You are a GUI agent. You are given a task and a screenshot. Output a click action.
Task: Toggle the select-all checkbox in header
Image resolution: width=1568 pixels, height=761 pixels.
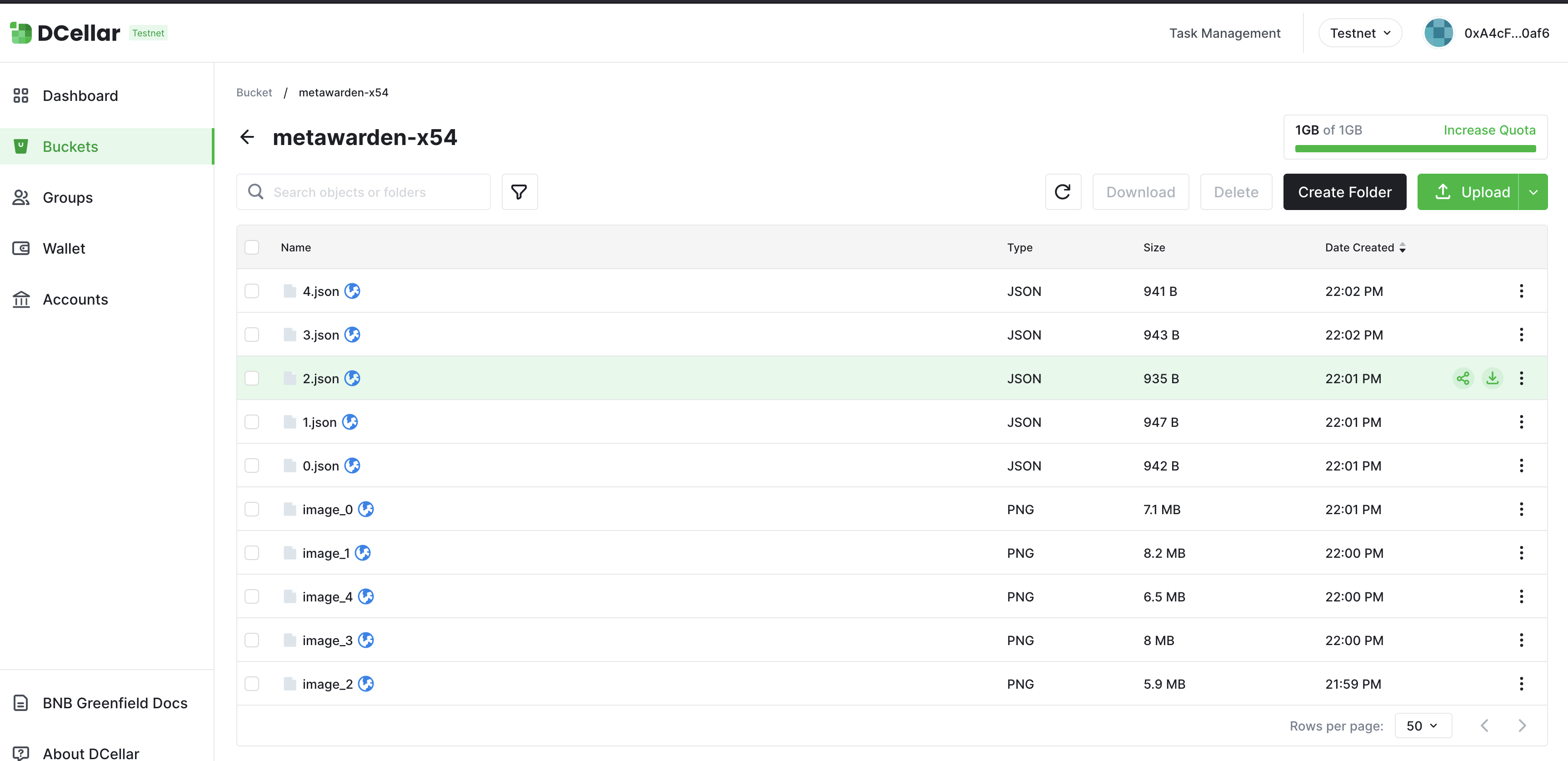coord(251,247)
